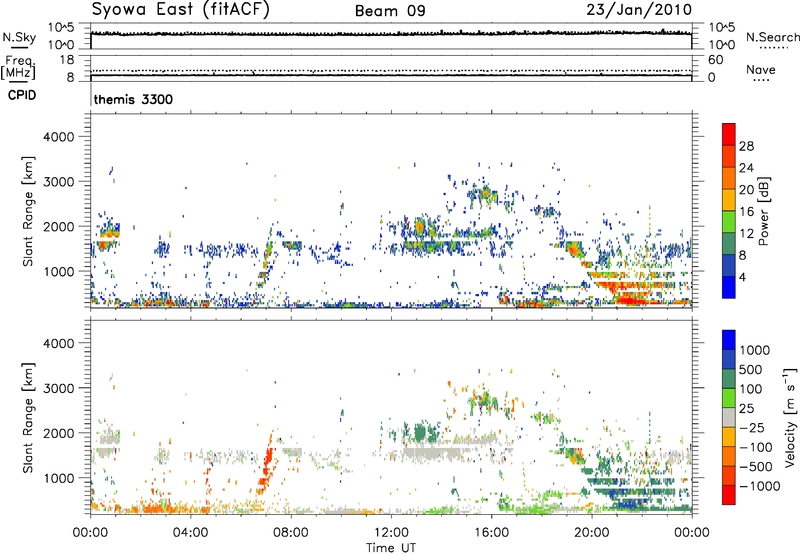
Task: Click the '4000' tick on velocity panel
Action: pos(59,343)
